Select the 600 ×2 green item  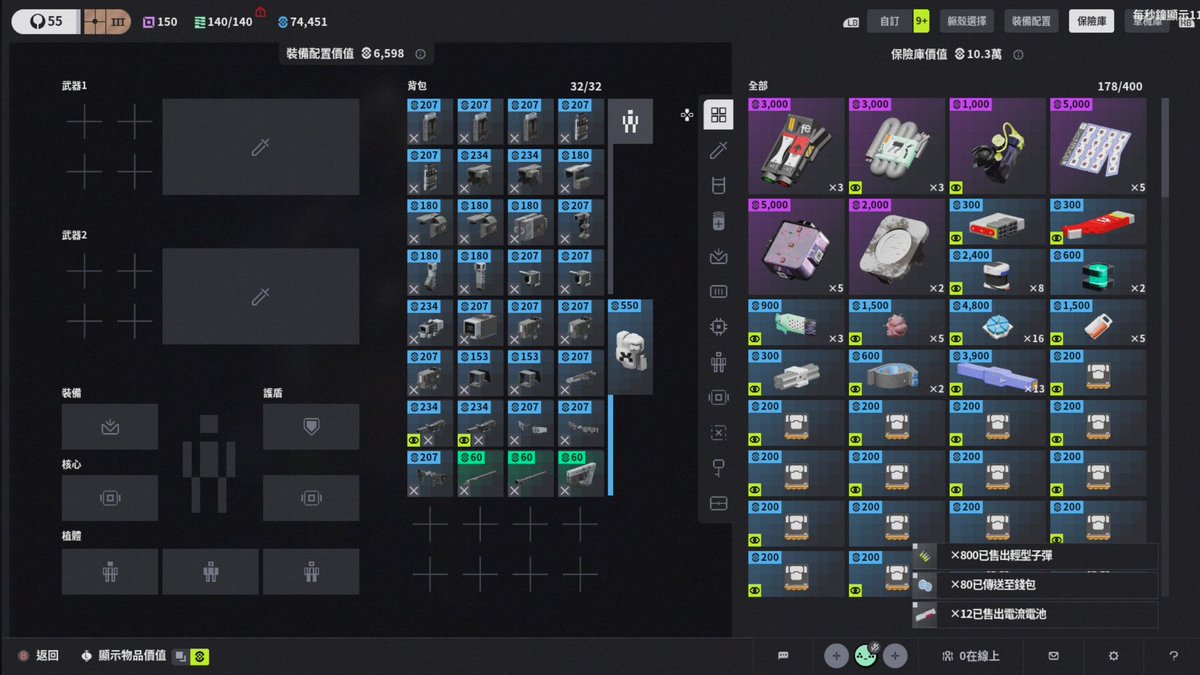[x=1098, y=272]
